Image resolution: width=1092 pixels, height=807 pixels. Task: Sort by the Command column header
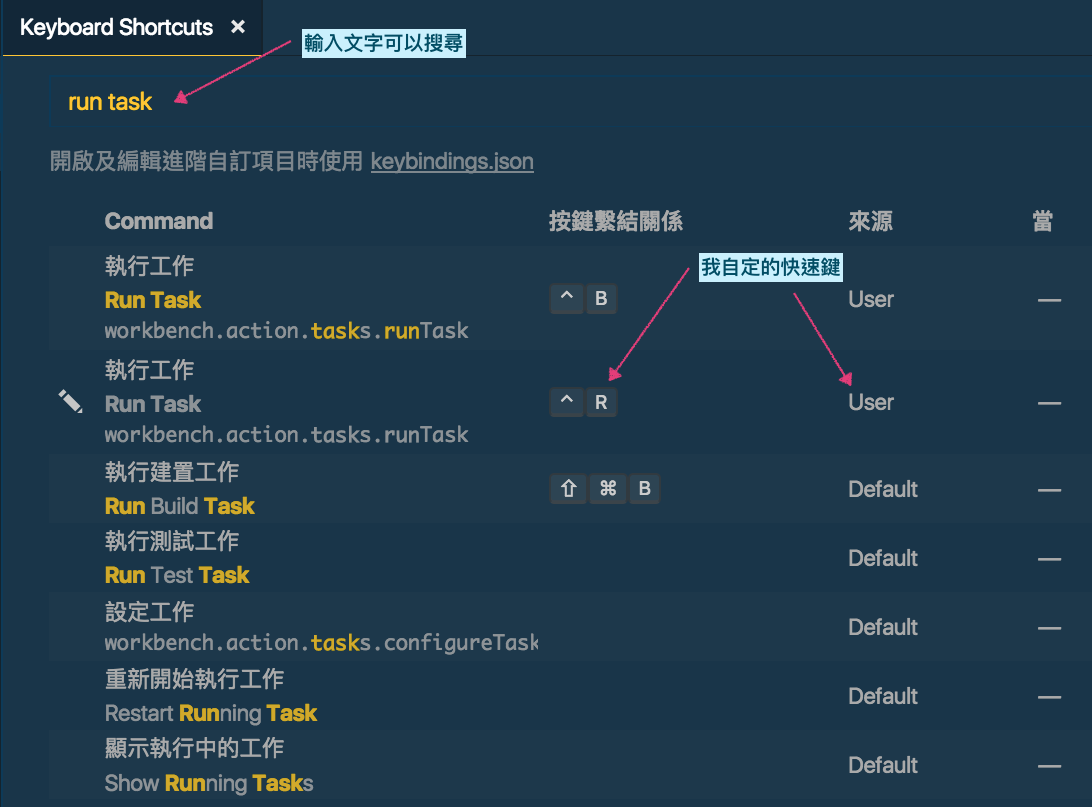click(x=159, y=221)
